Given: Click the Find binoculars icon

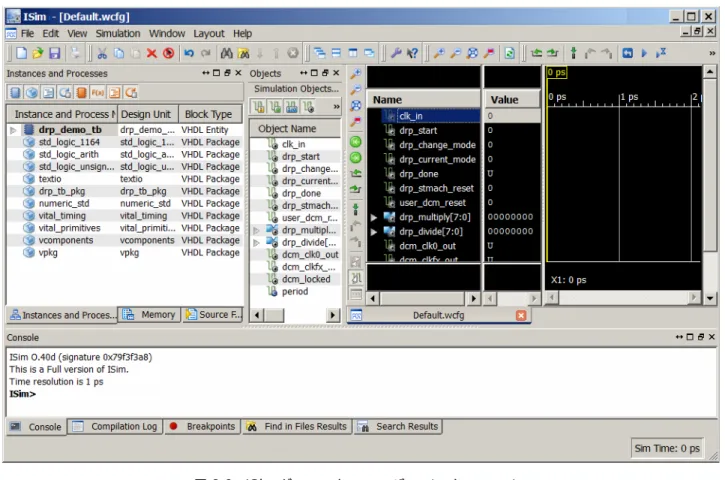Looking at the screenshot, I should [226, 53].
